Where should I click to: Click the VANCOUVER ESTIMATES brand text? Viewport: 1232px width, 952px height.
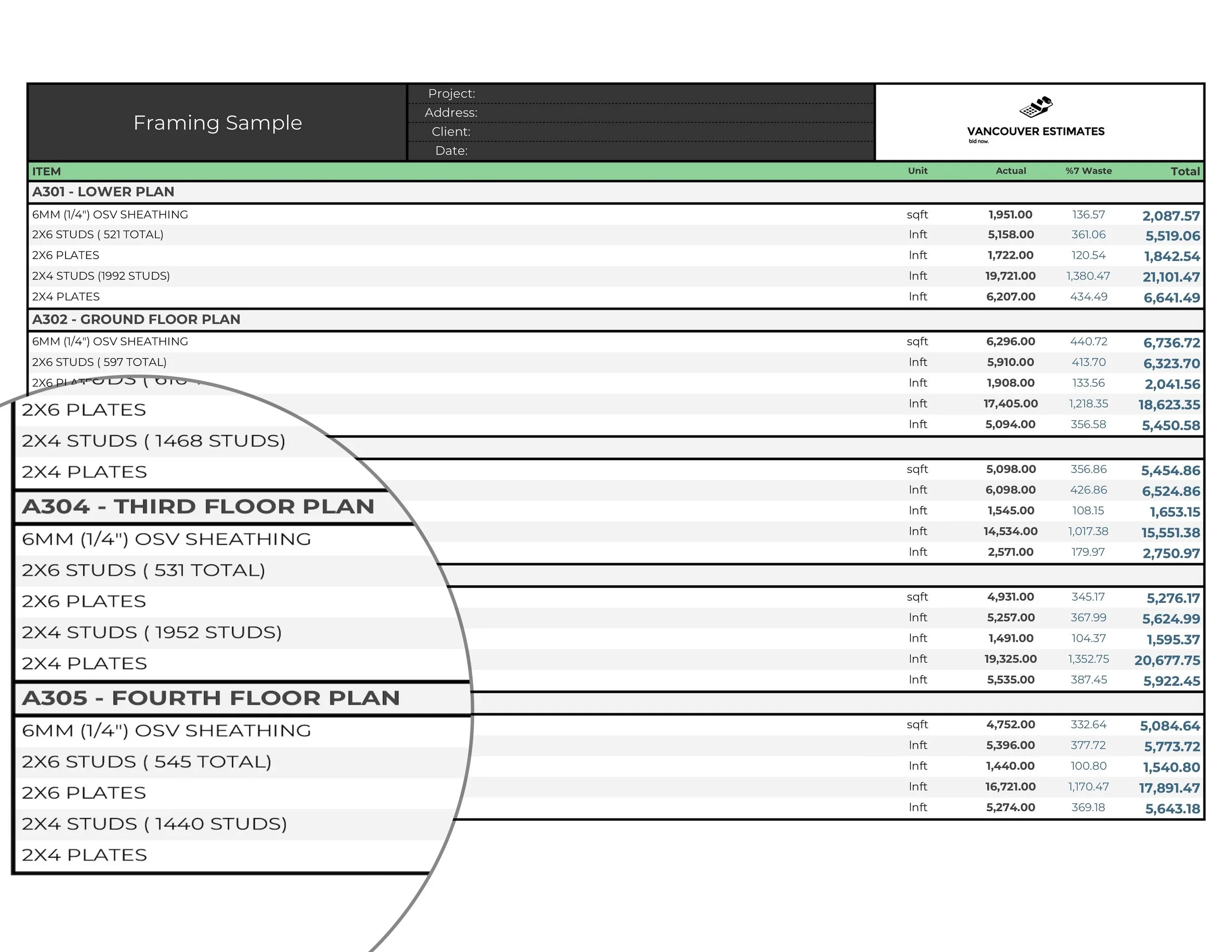click(x=1036, y=132)
